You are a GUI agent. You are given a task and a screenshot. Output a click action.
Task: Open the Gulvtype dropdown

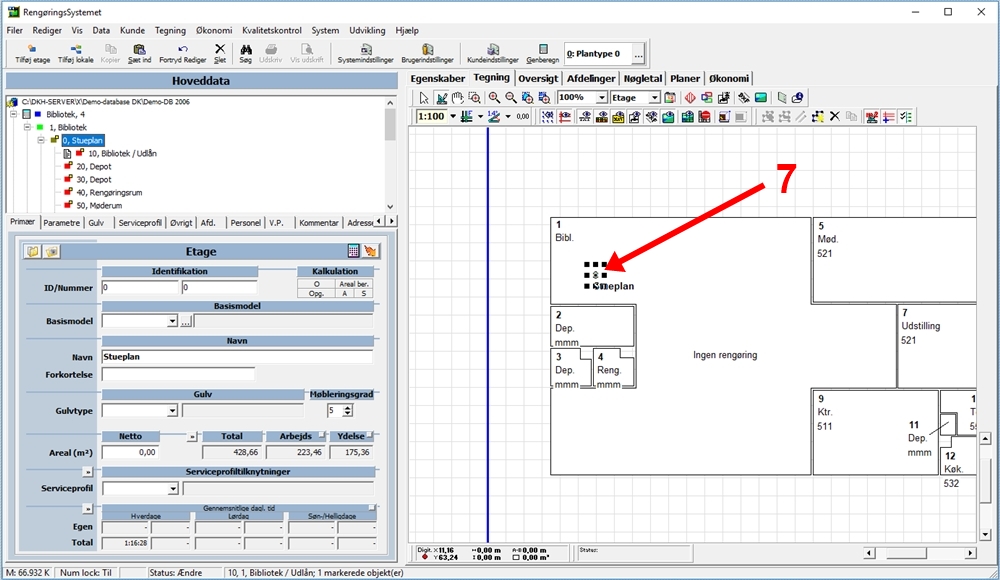pos(172,411)
